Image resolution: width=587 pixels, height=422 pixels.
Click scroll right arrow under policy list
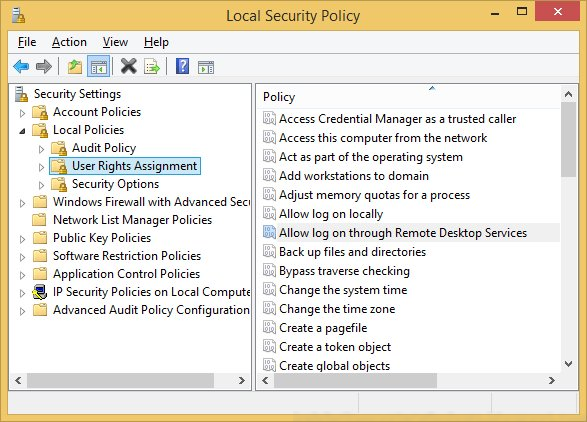tap(551, 381)
